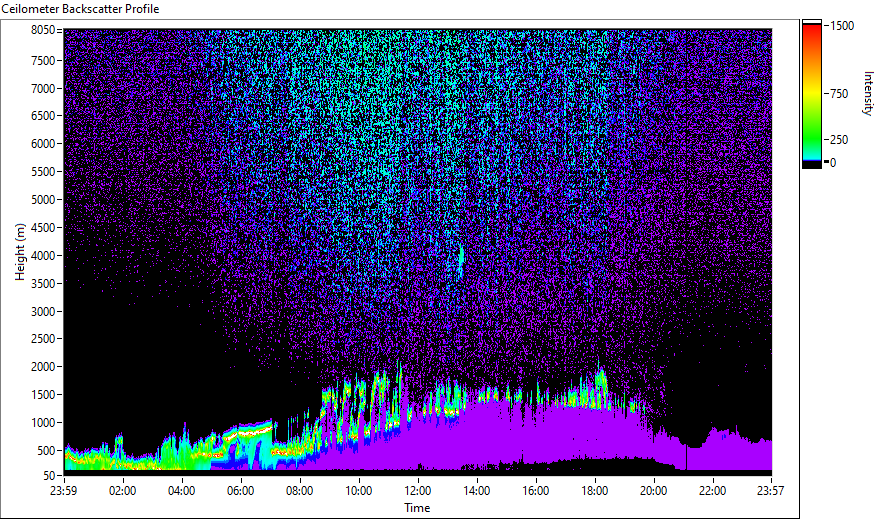Viewport: 878px width, 519px height.
Task: Click the 06:00 time axis label
Action: (241, 491)
